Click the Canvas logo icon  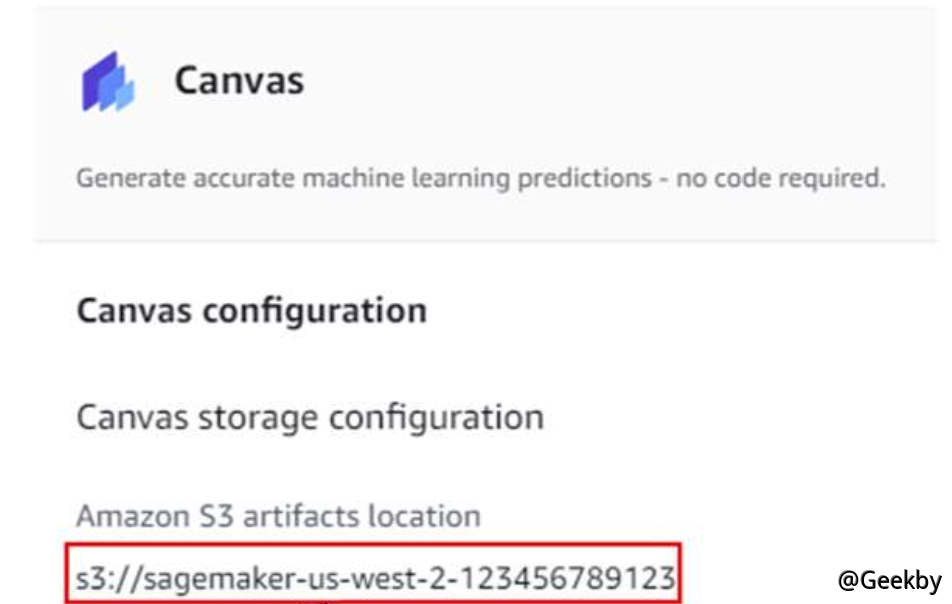(x=107, y=81)
